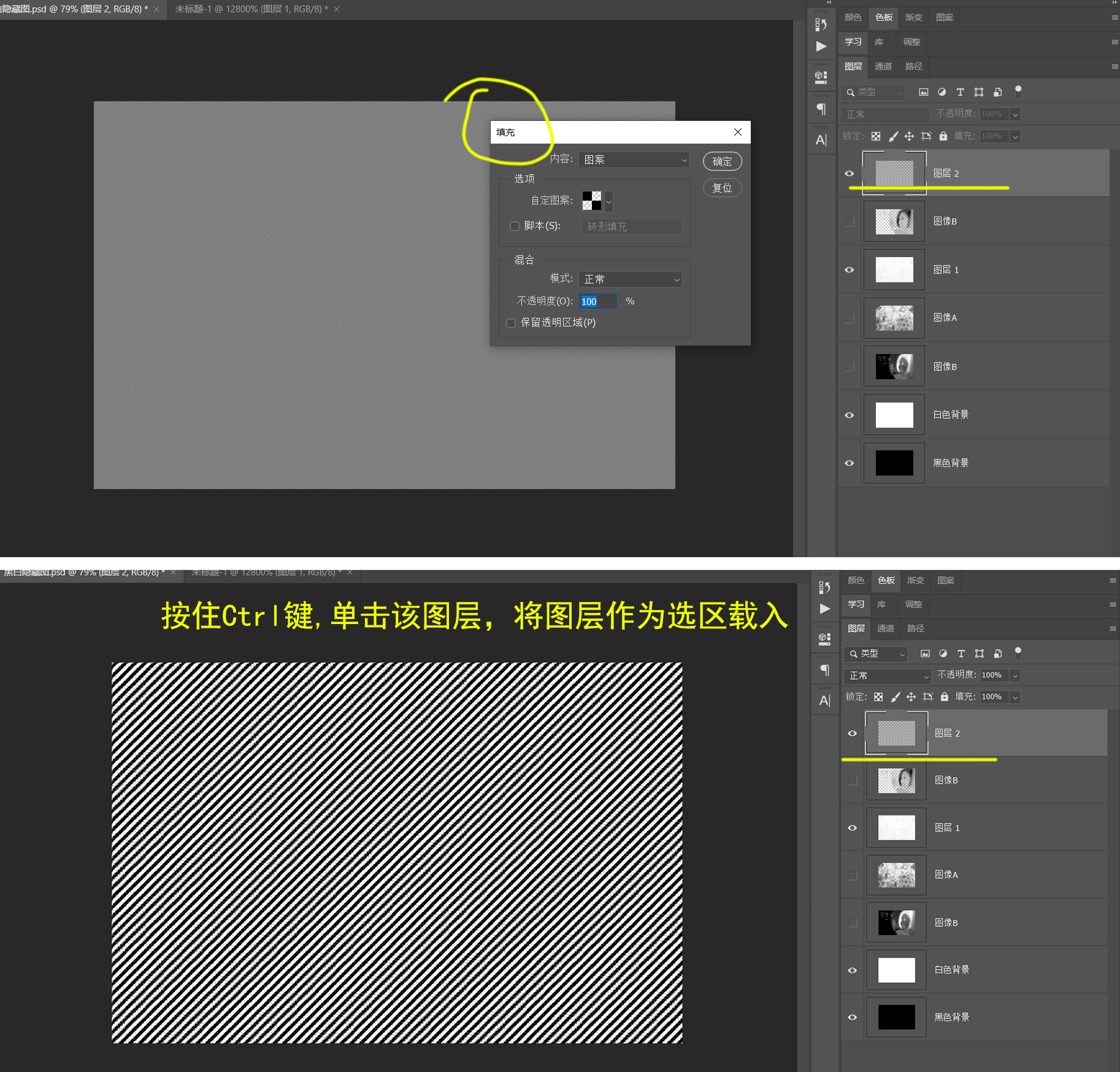
Task: Filter layers by pixel layer type icon
Action: [924, 92]
